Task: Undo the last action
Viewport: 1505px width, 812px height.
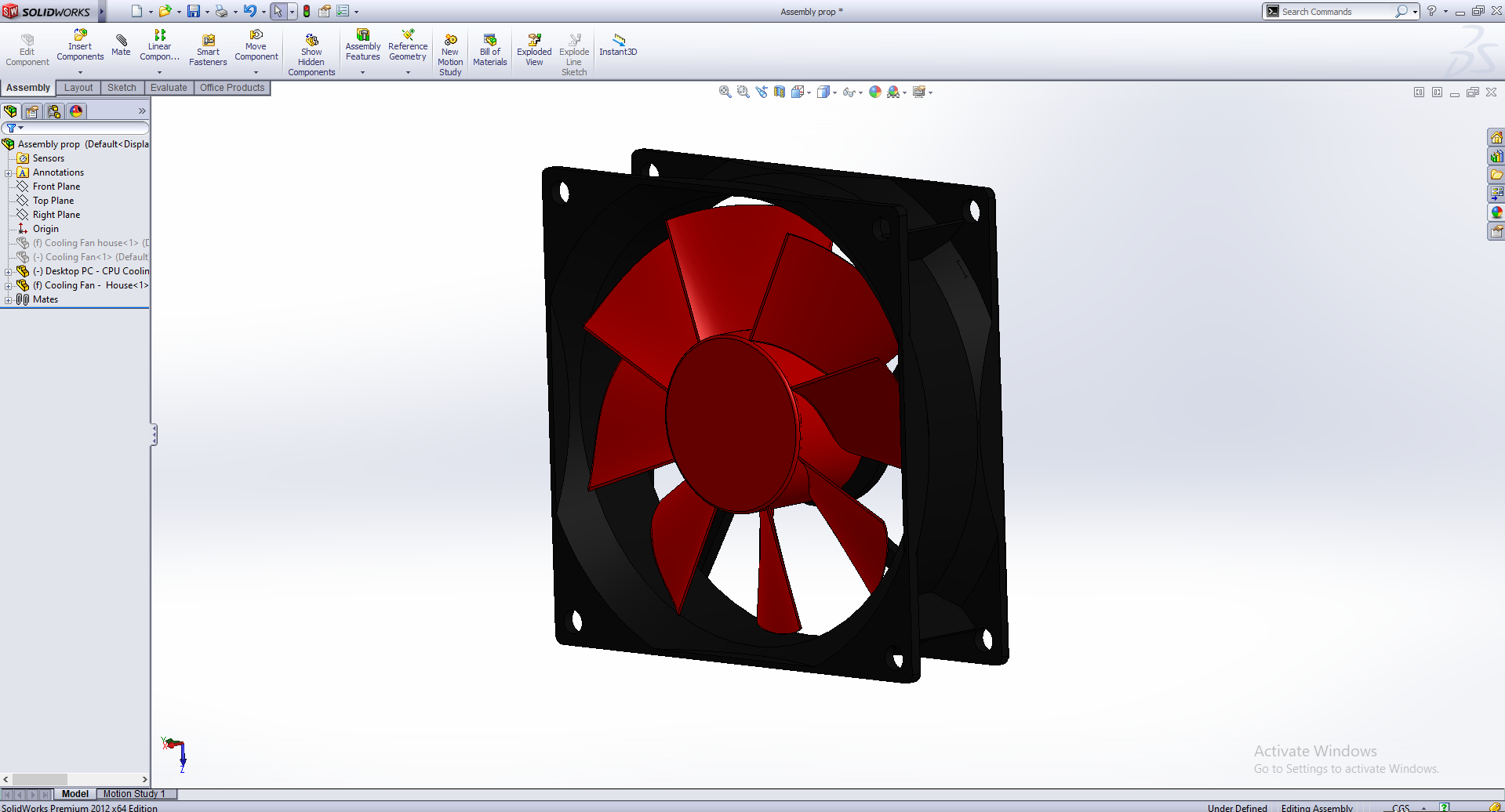Action: click(x=249, y=11)
